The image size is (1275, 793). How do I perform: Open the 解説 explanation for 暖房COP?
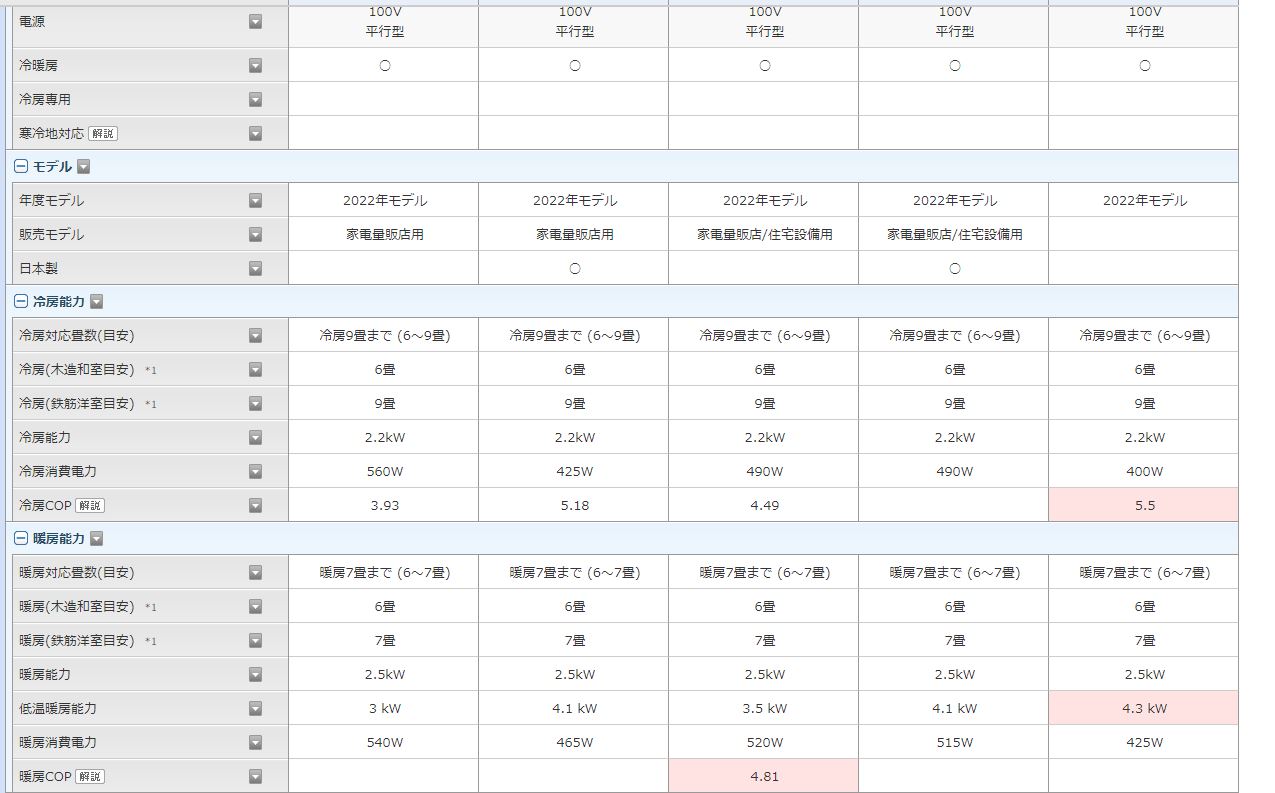click(89, 776)
